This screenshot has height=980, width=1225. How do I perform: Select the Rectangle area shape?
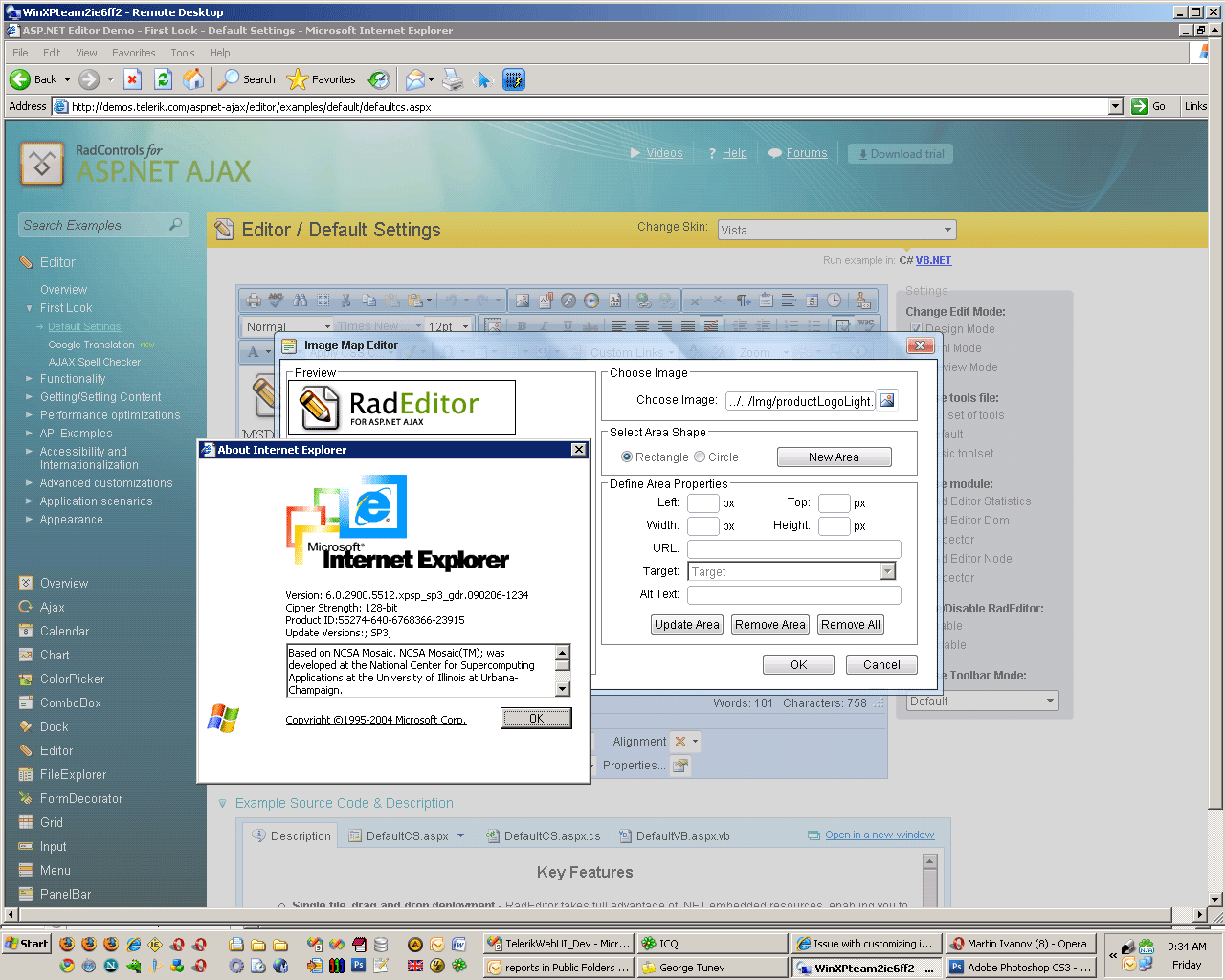(x=627, y=457)
